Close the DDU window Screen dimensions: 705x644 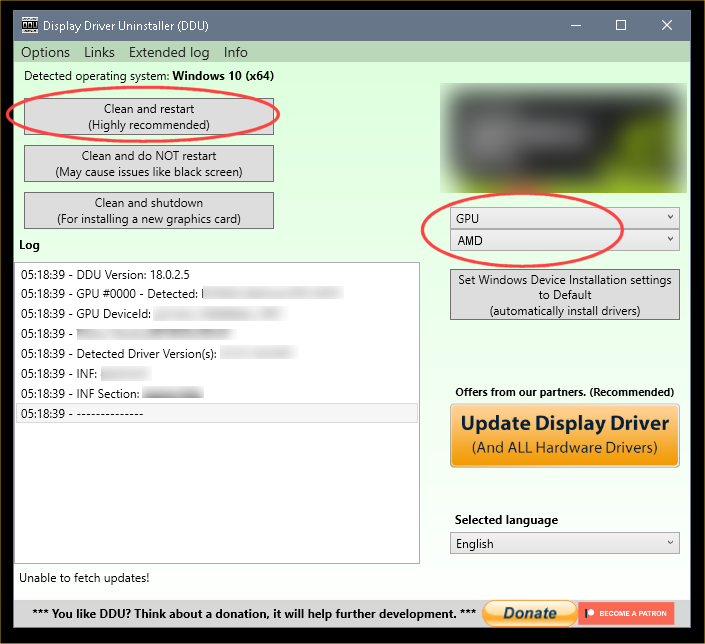point(667,26)
